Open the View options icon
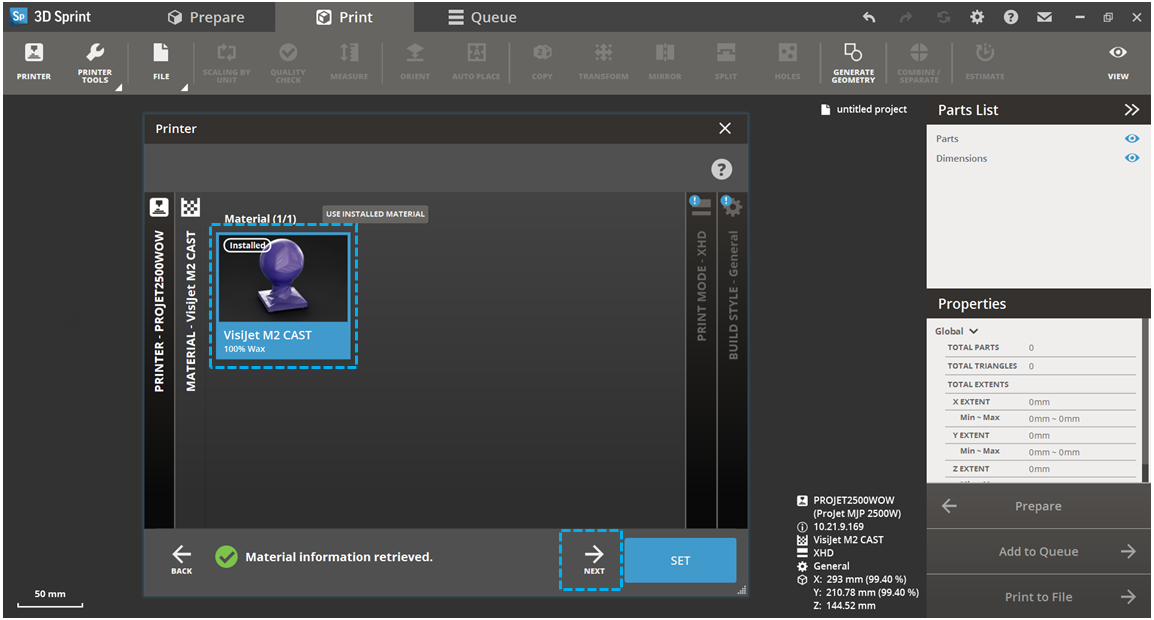The height and width of the screenshot is (620, 1154). (1118, 61)
